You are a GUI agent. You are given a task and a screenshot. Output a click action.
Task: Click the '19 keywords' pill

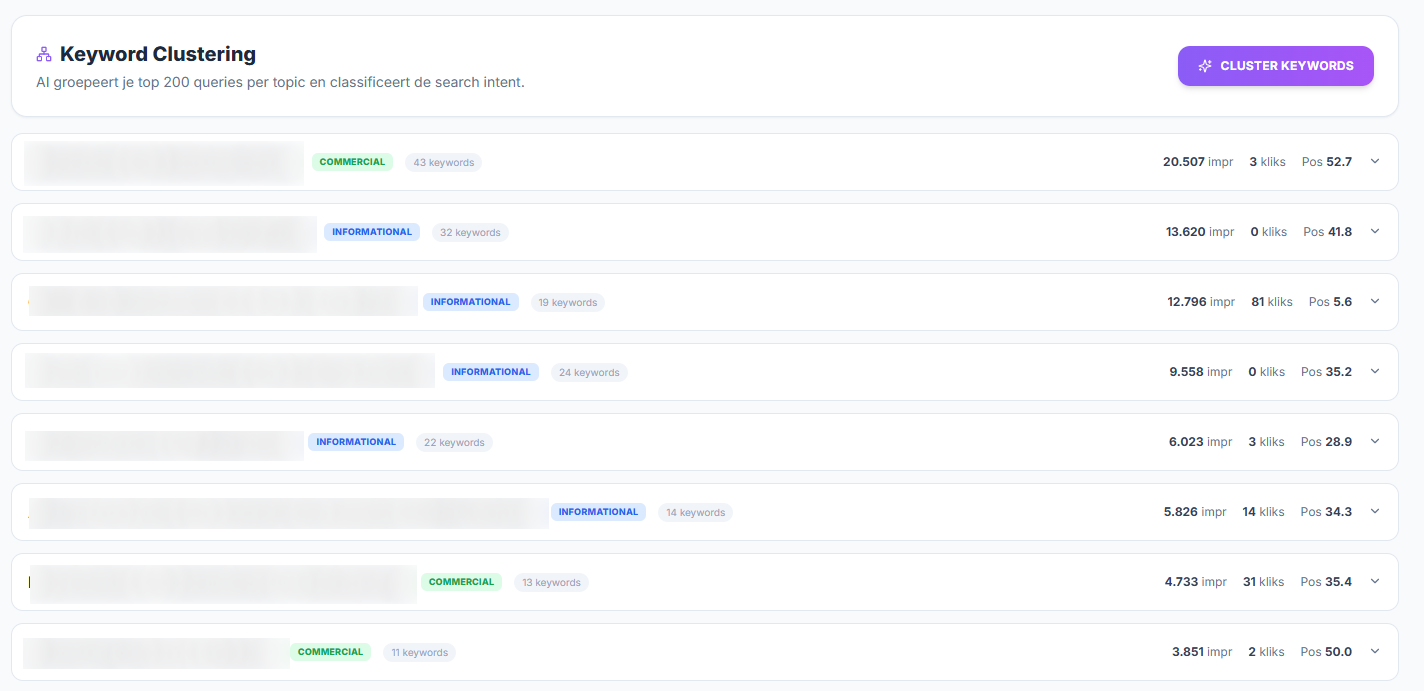click(567, 302)
